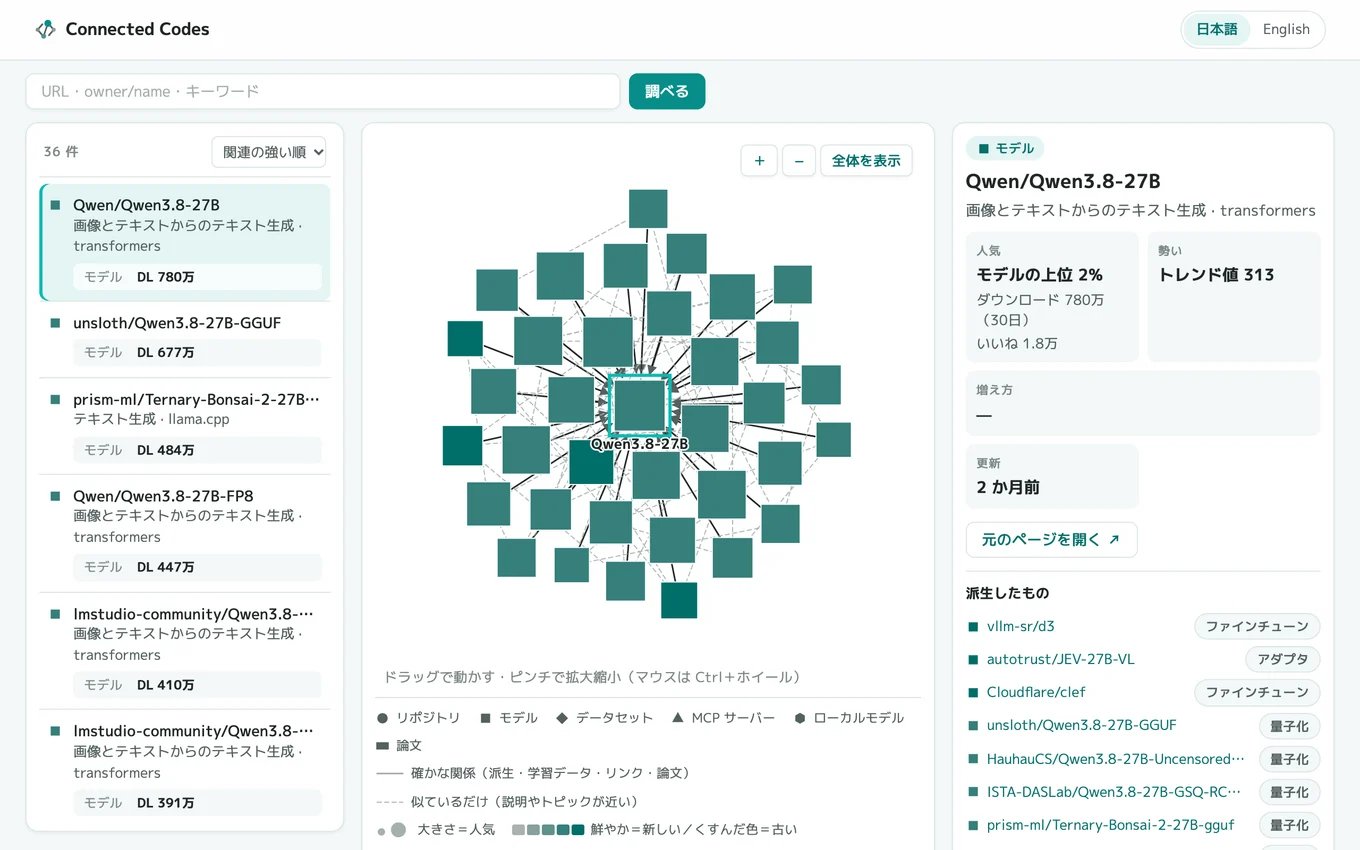1360x850 pixels.
Task: Open the 元のページを開く external link
Action: tap(1051, 540)
